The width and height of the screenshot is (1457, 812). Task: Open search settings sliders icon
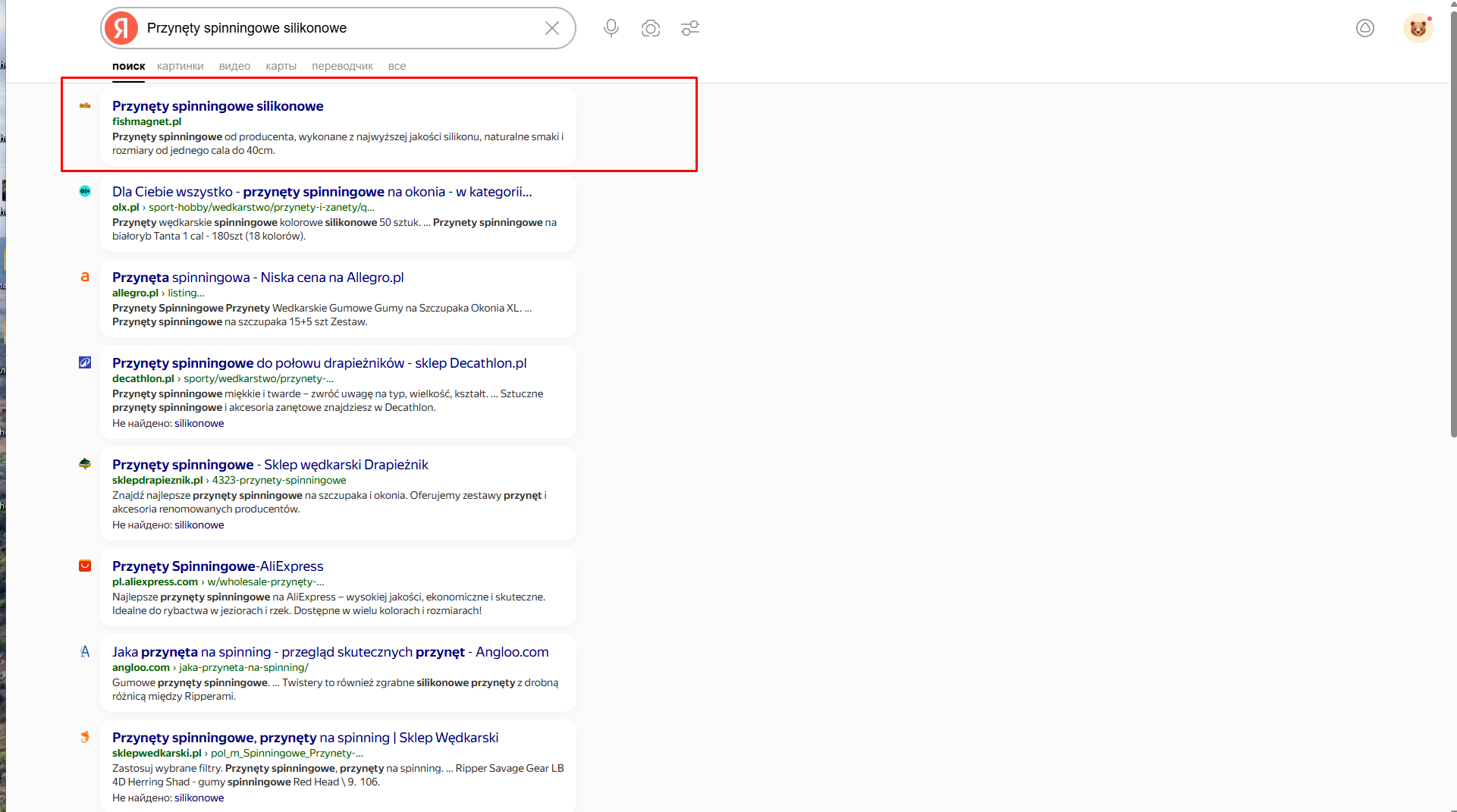[690, 28]
